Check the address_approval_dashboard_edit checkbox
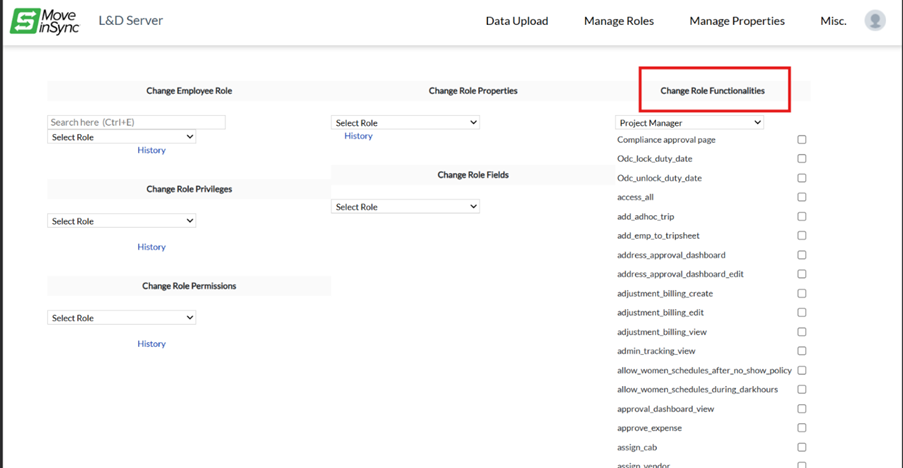This screenshot has height=468, width=903. [802, 274]
